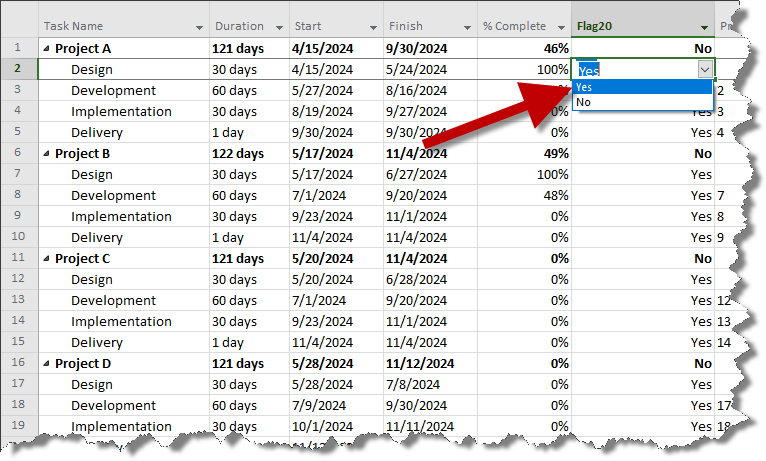Image resolution: width=766 pixels, height=461 pixels.
Task: Open the Task Name column filter dropdown
Action: coord(199,27)
